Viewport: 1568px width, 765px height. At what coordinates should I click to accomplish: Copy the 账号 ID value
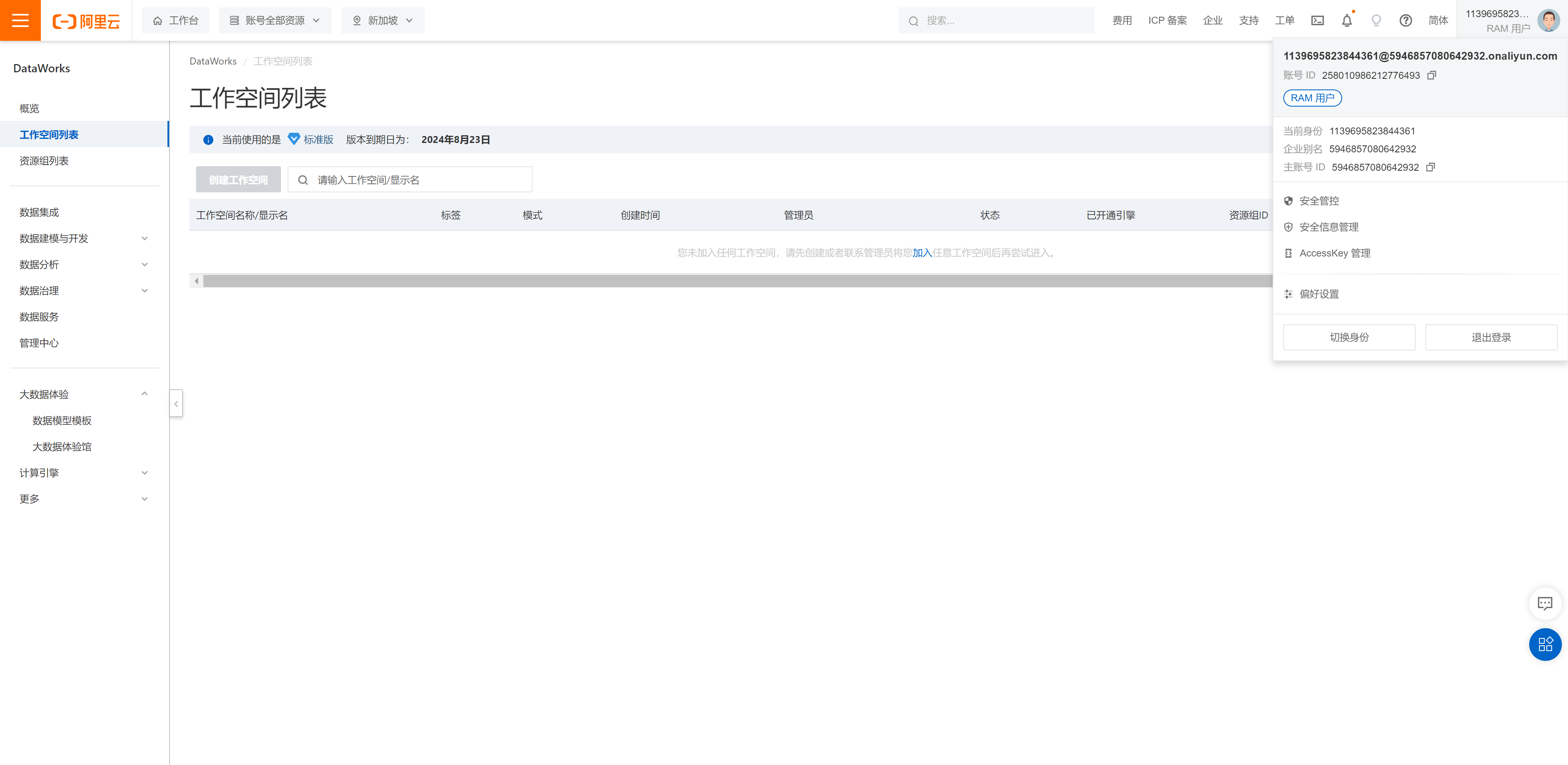pyautogui.click(x=1432, y=76)
